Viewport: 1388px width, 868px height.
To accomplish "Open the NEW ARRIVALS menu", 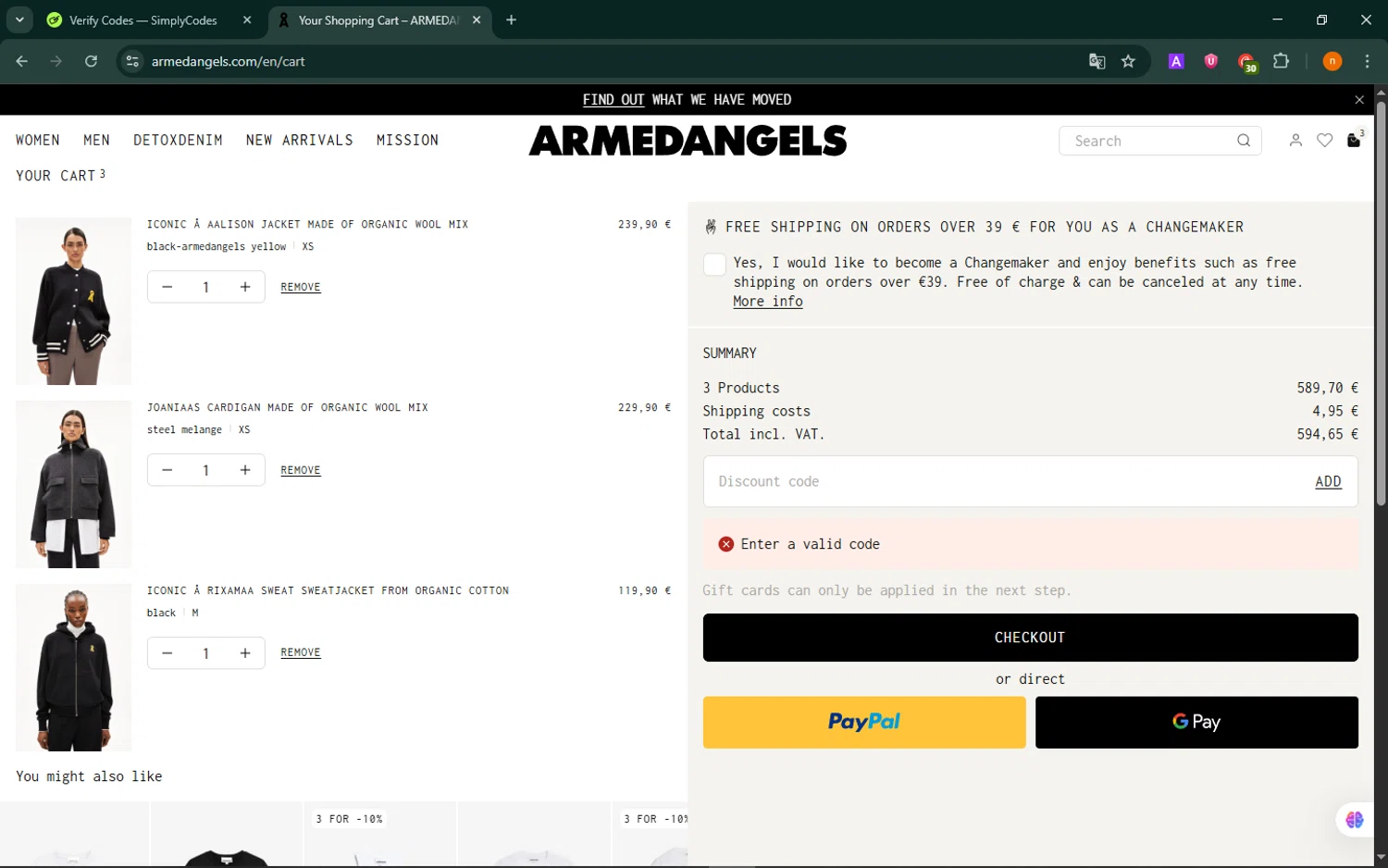I will coord(300,141).
